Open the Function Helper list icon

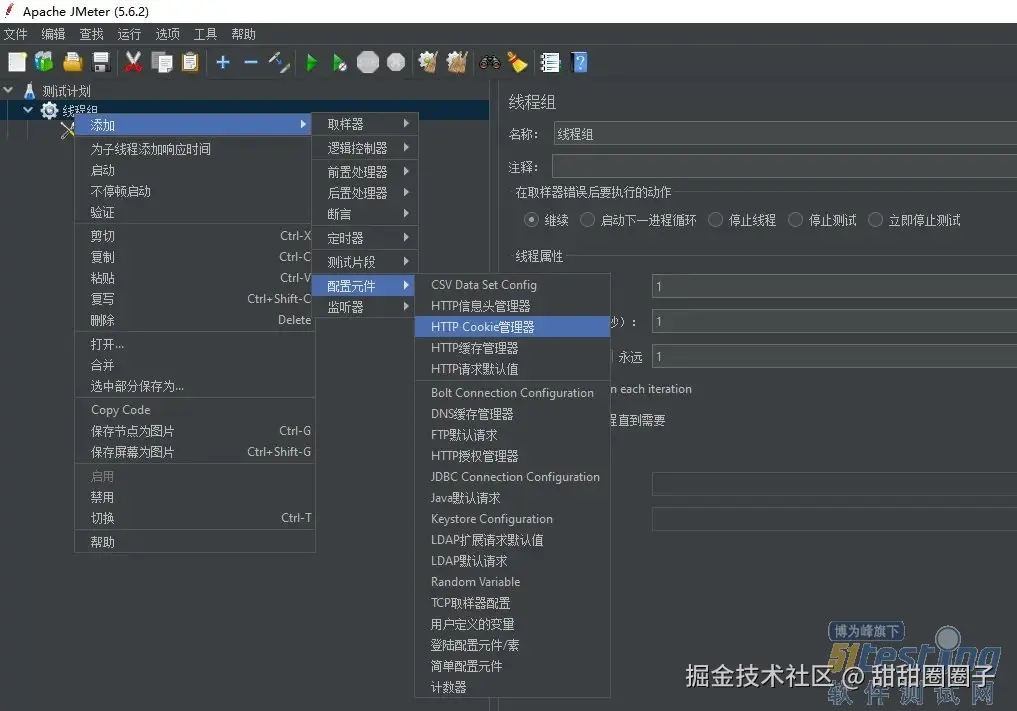click(550, 62)
